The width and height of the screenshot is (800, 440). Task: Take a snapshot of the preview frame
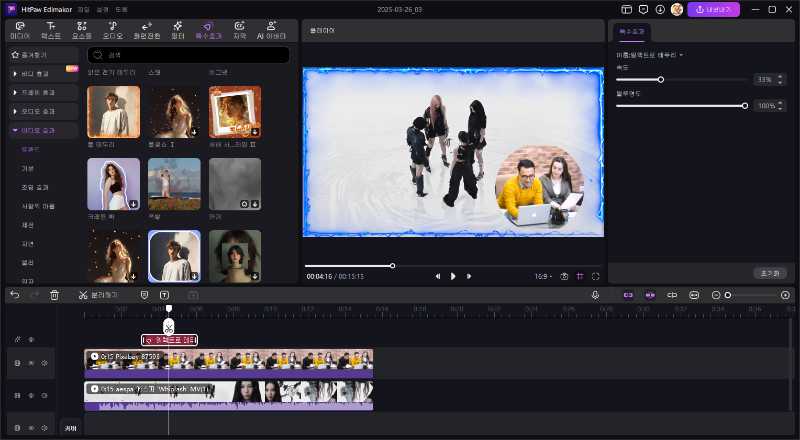coord(564,276)
